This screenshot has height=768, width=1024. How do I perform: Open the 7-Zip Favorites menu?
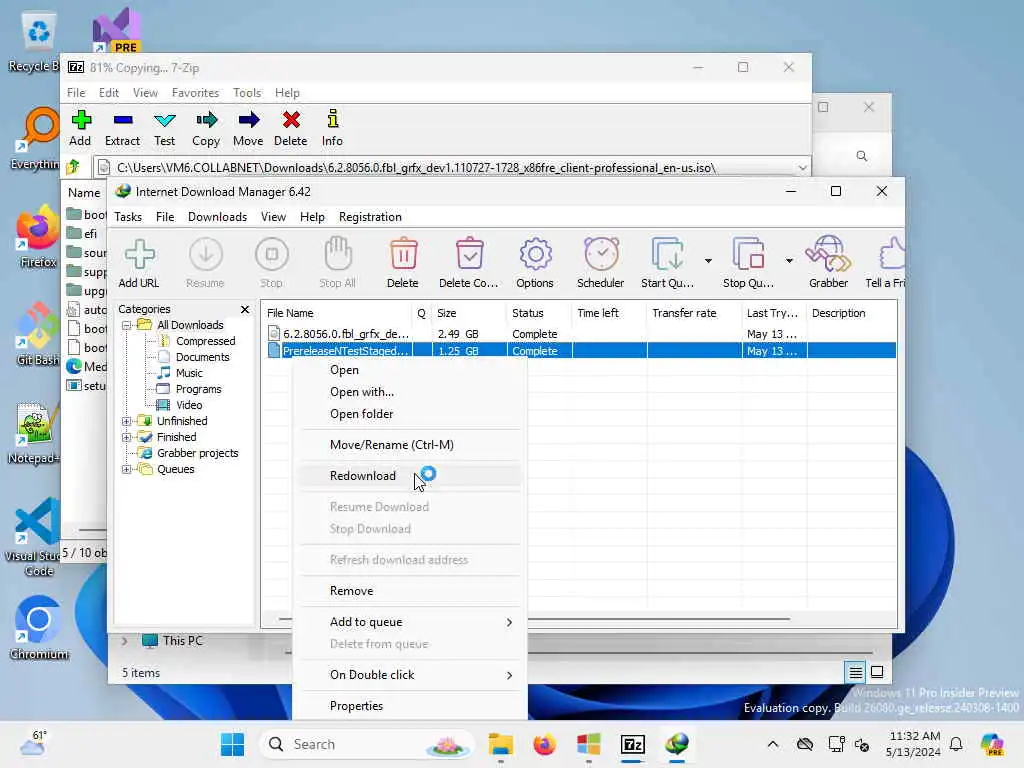point(195,93)
